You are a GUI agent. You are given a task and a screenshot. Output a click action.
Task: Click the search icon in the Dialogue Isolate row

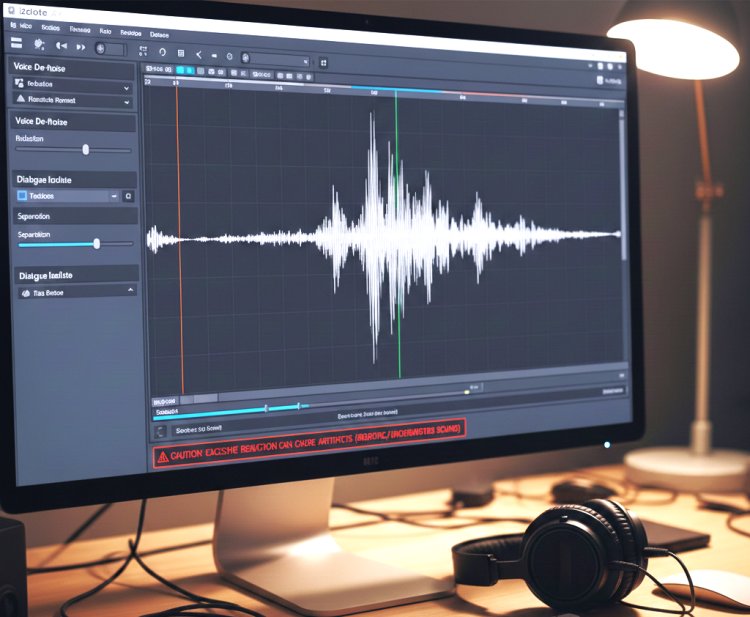(128, 197)
